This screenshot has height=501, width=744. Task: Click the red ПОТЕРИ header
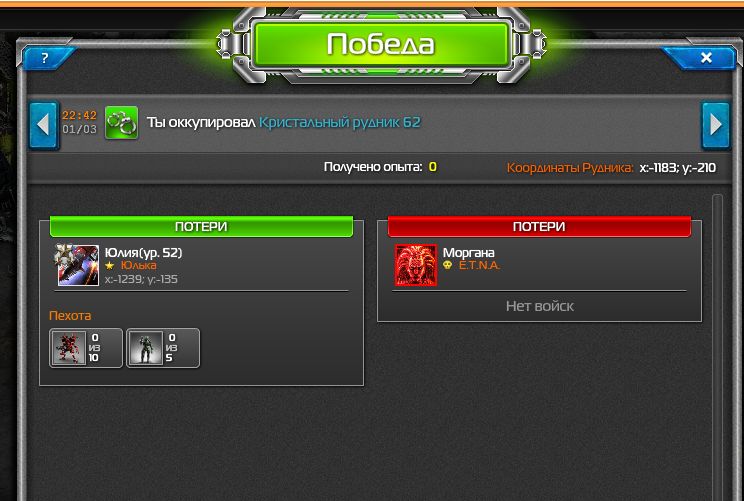click(x=539, y=226)
